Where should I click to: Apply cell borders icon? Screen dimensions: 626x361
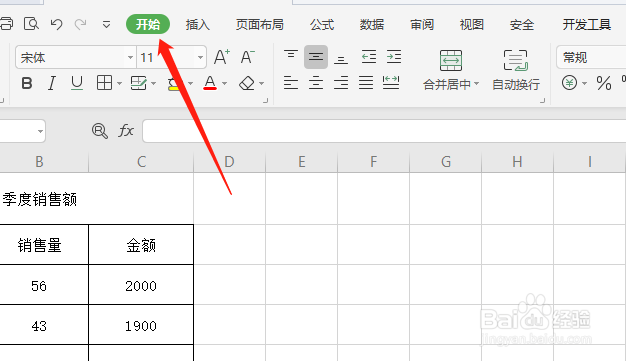pos(104,83)
